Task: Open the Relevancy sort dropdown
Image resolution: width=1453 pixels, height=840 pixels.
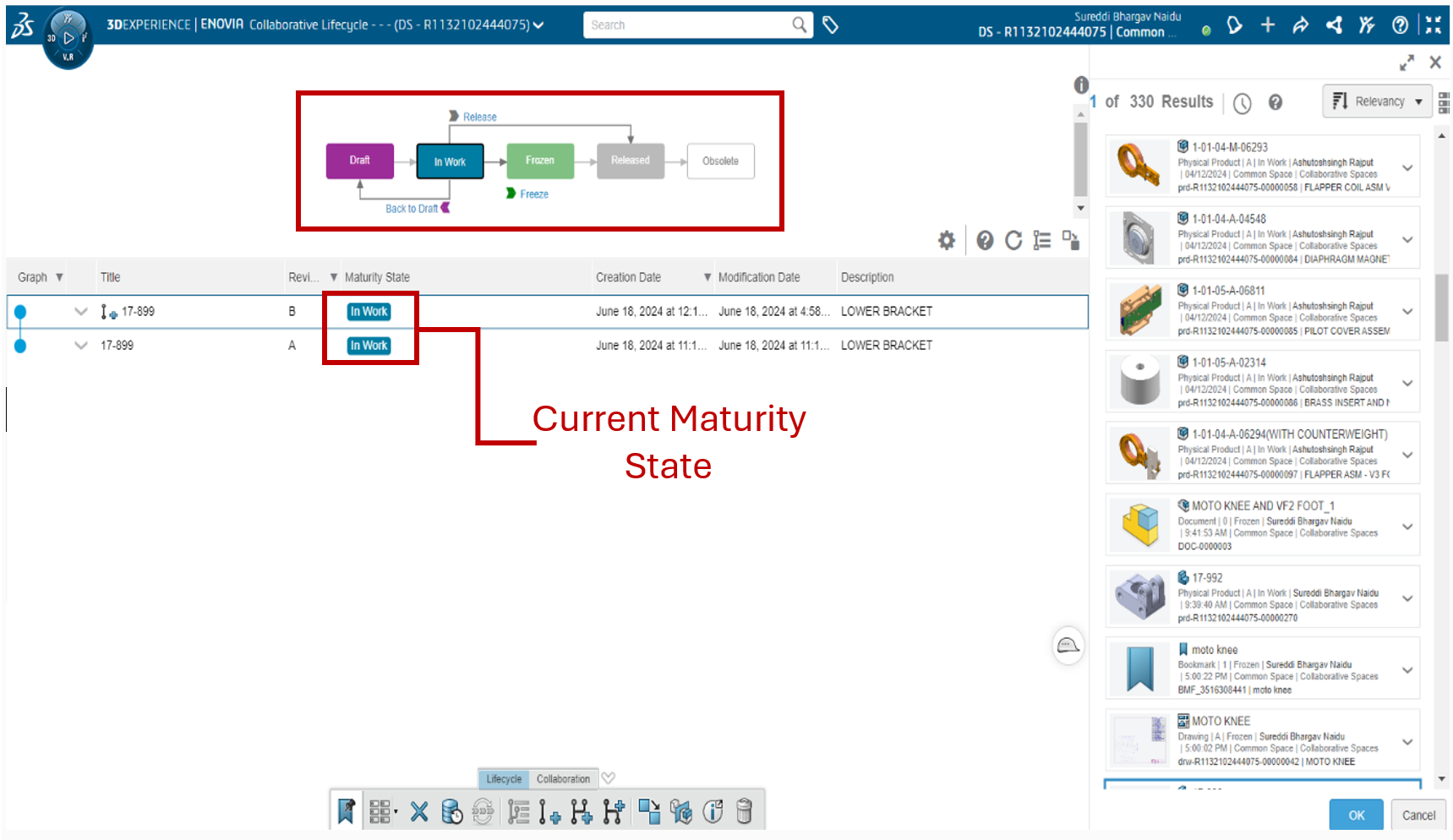Action: 1377,101
